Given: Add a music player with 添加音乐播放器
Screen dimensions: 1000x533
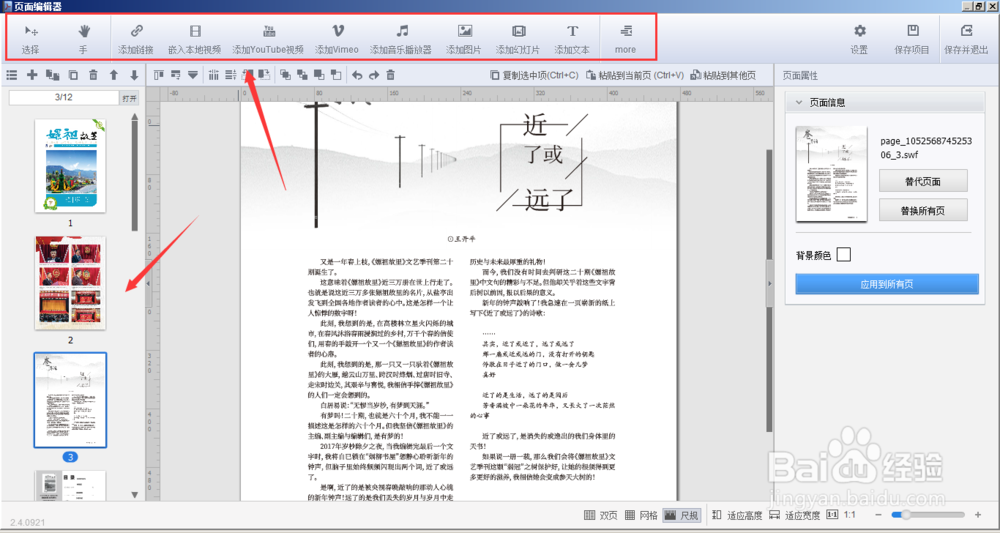Looking at the screenshot, I should click(x=401, y=38).
